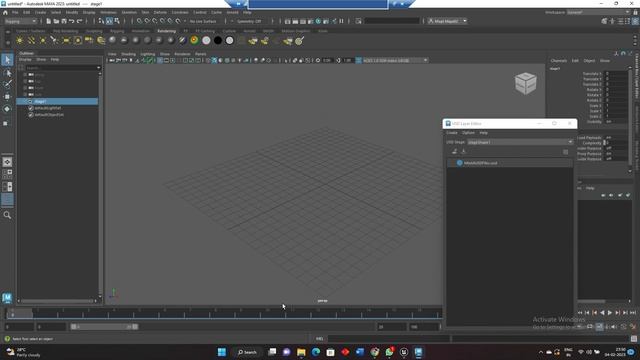640x360 pixels.
Task: Select the layer row in USD Layer Editor
Action: 510,163
